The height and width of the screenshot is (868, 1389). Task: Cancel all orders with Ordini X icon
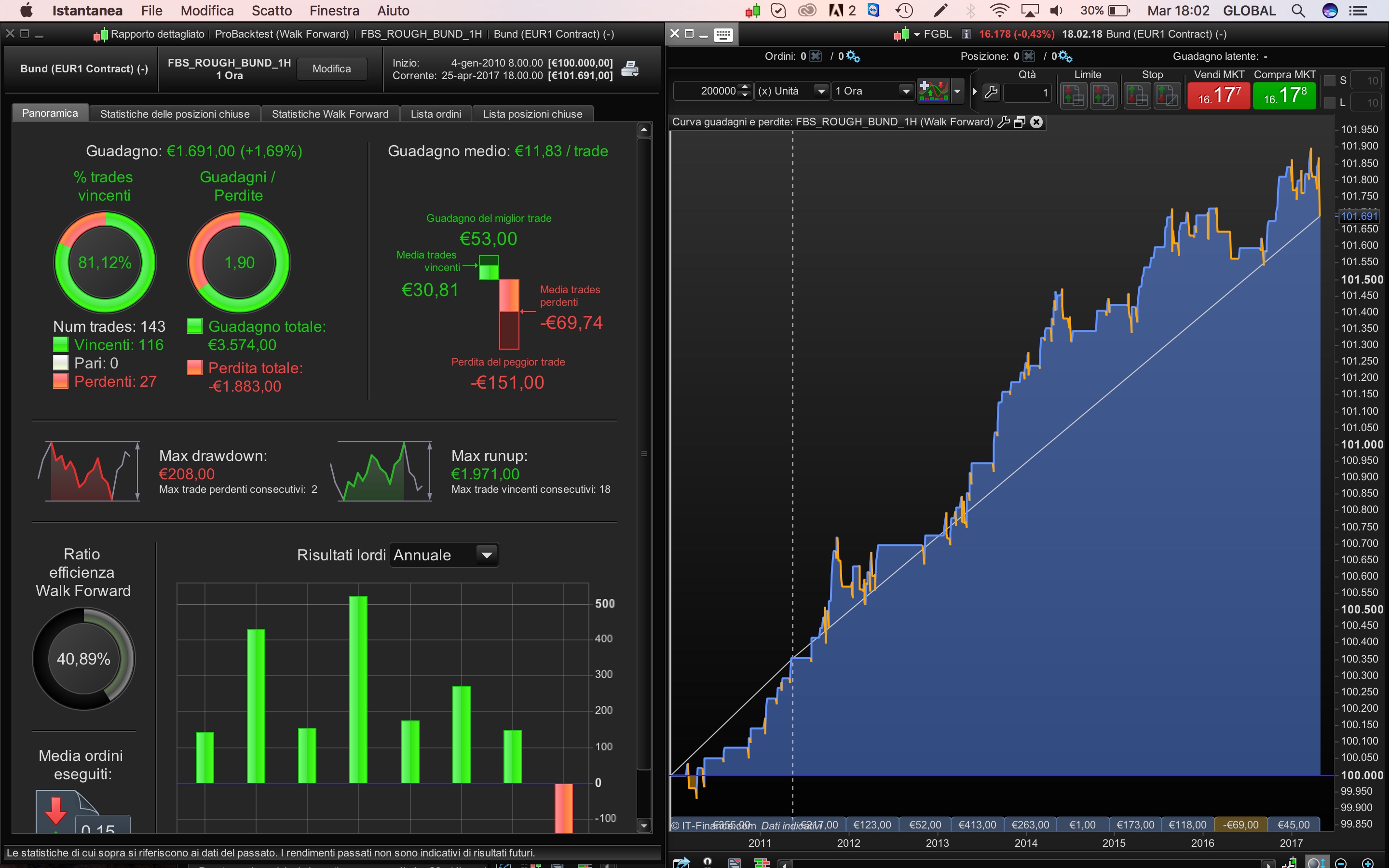pos(816,56)
